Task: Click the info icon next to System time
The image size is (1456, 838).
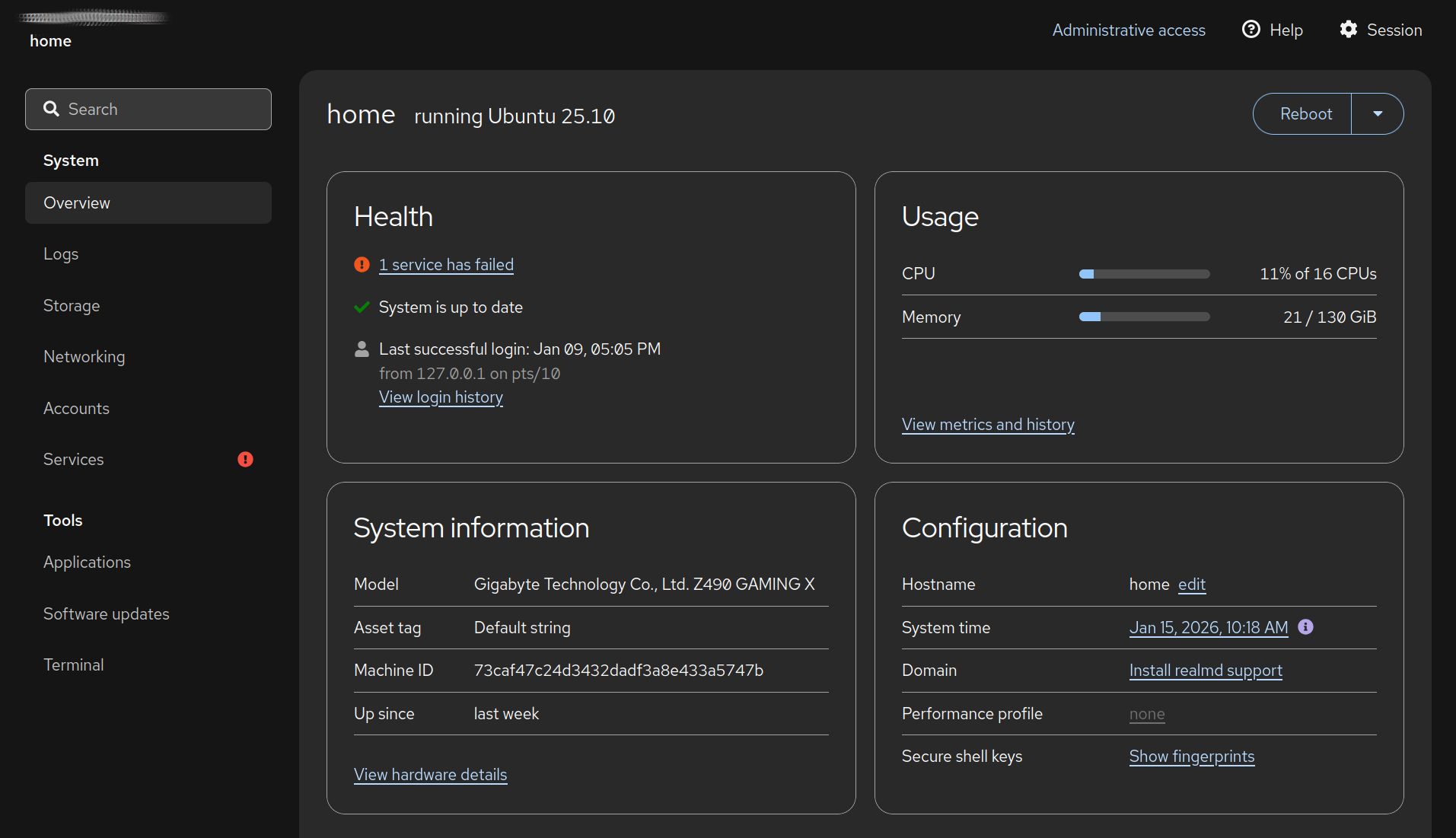Action: [1305, 627]
